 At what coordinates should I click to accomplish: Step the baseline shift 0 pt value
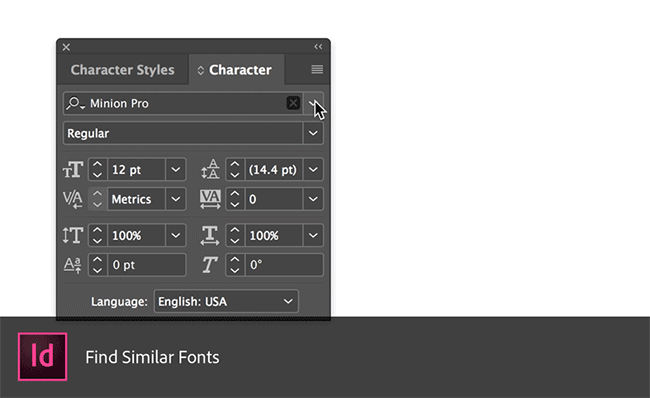click(x=97, y=265)
